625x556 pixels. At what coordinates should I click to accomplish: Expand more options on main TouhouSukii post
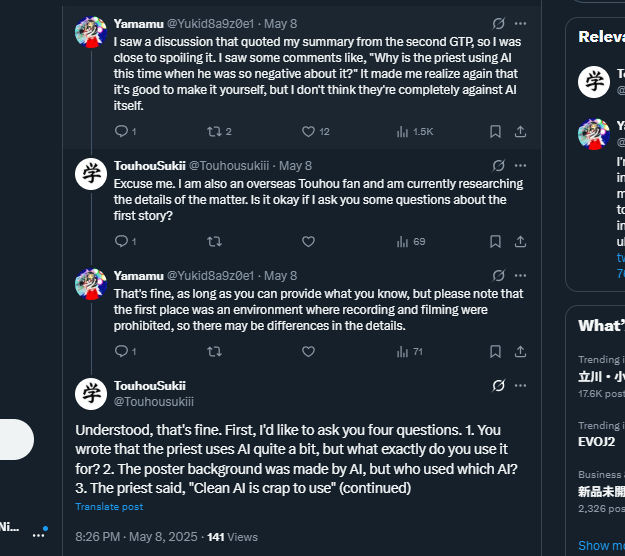(520, 385)
